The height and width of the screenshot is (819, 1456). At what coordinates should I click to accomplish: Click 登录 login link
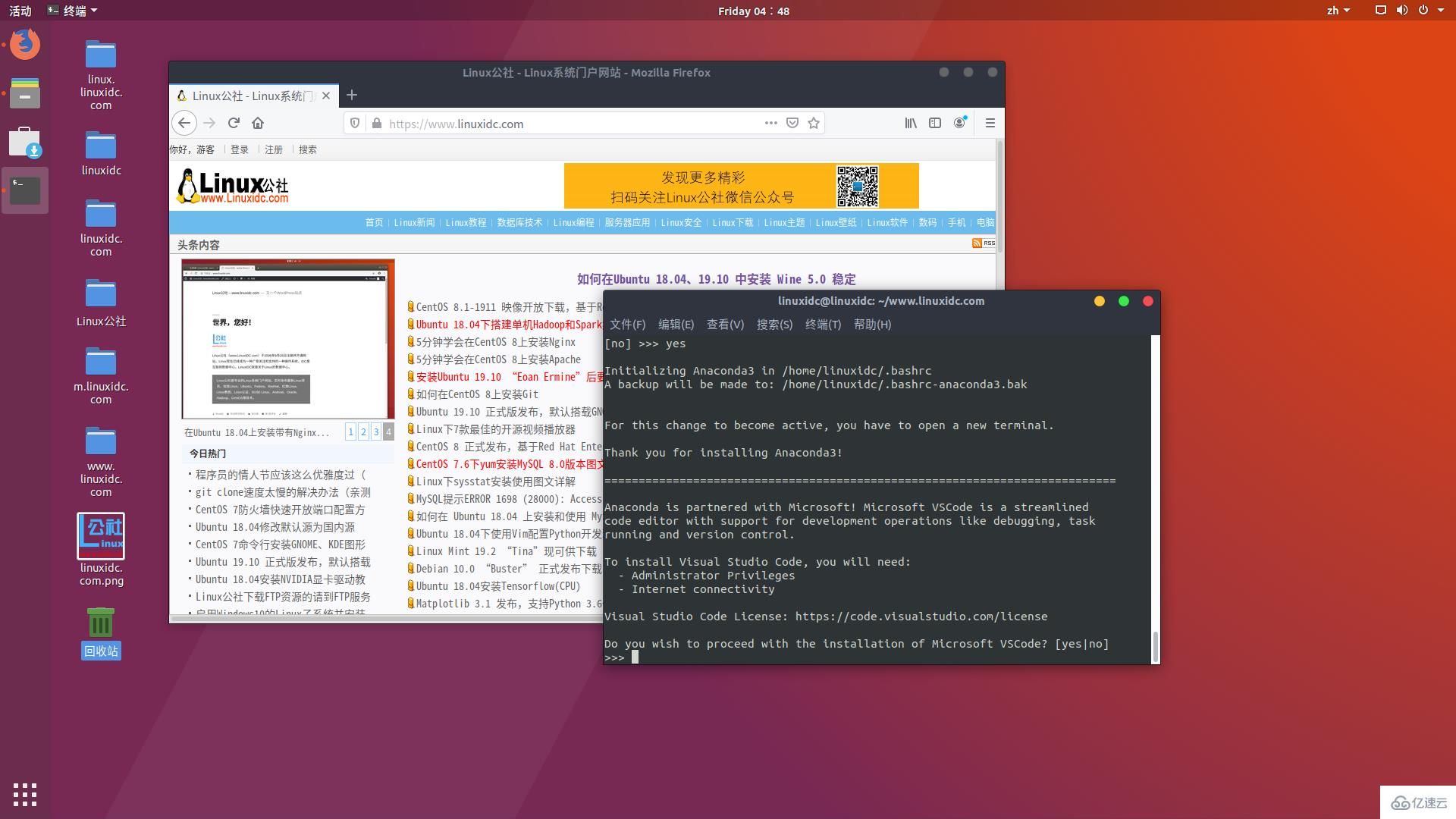(240, 149)
